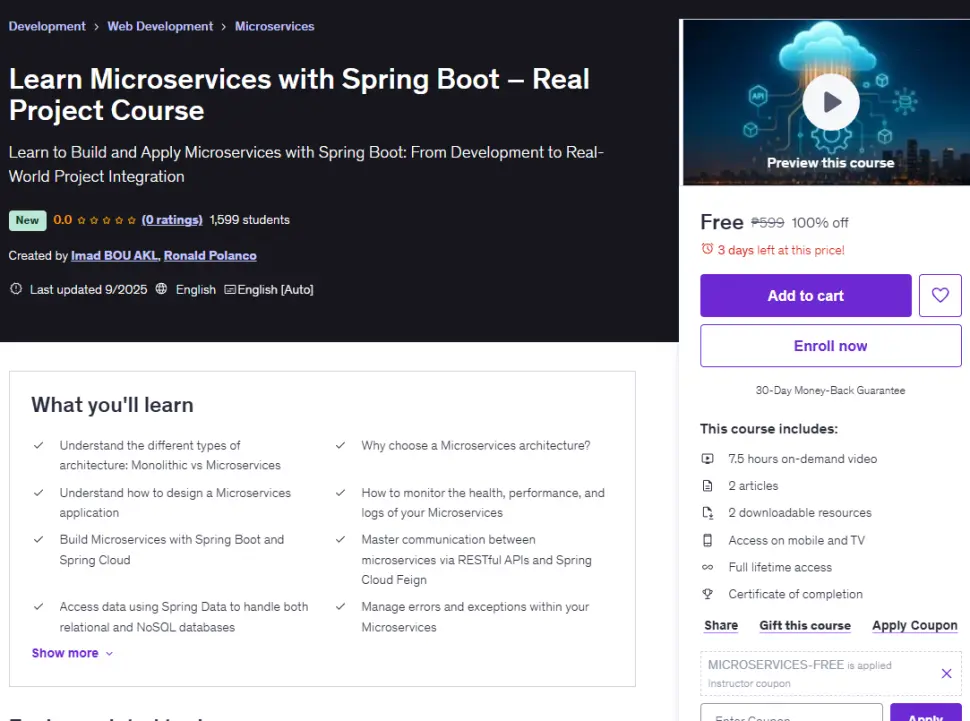Click '7.5 hours on-demand video' text

[x=802, y=459]
